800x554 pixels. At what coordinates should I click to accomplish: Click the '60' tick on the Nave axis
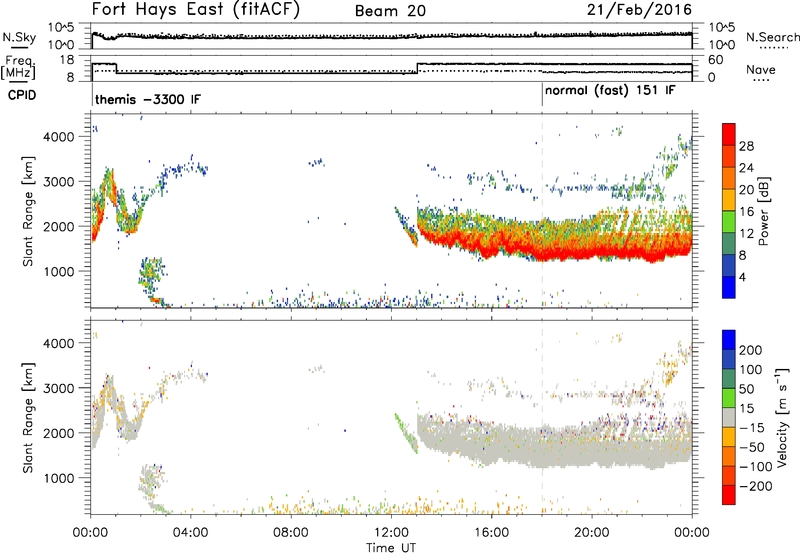click(716, 60)
